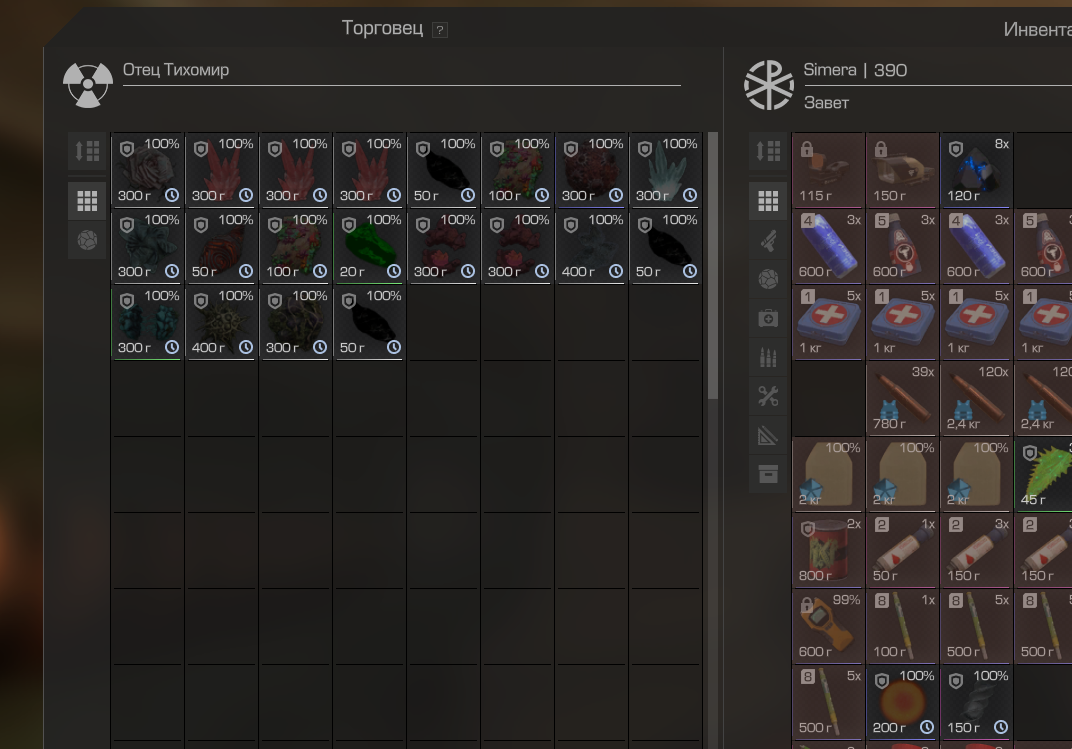
Task: Select the 1x stick weighing 100 г
Action: (x=902, y=625)
